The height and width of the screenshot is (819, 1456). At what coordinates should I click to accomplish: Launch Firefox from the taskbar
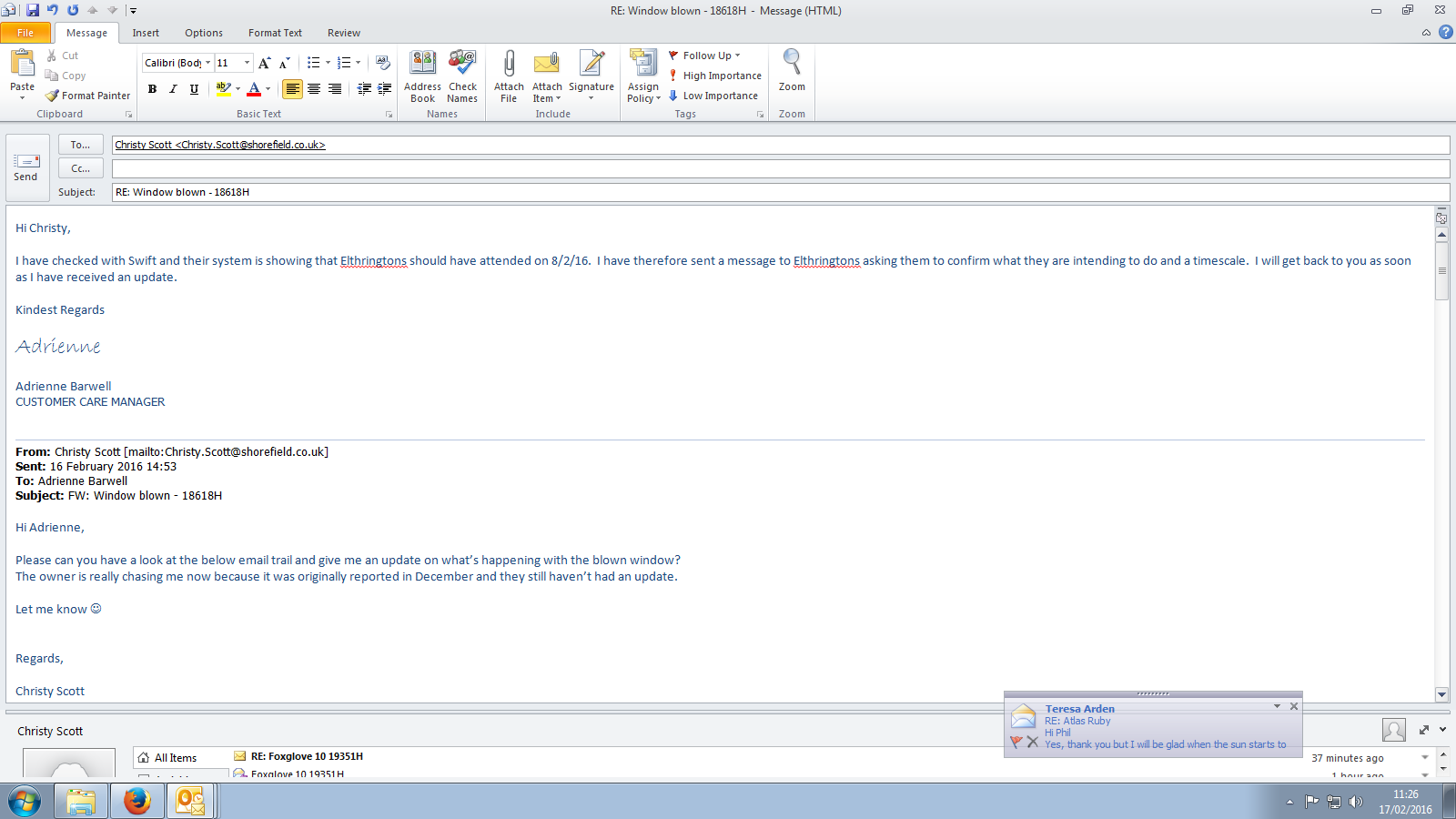[x=137, y=801]
